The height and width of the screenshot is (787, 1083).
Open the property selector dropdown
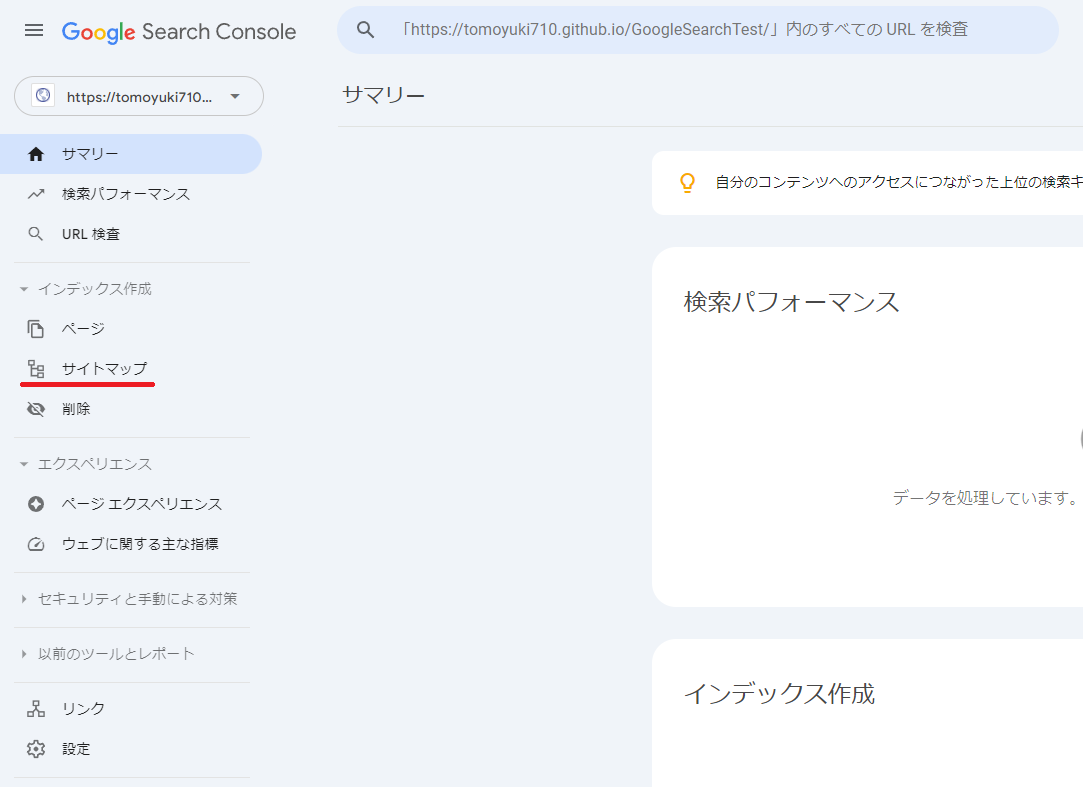138,96
